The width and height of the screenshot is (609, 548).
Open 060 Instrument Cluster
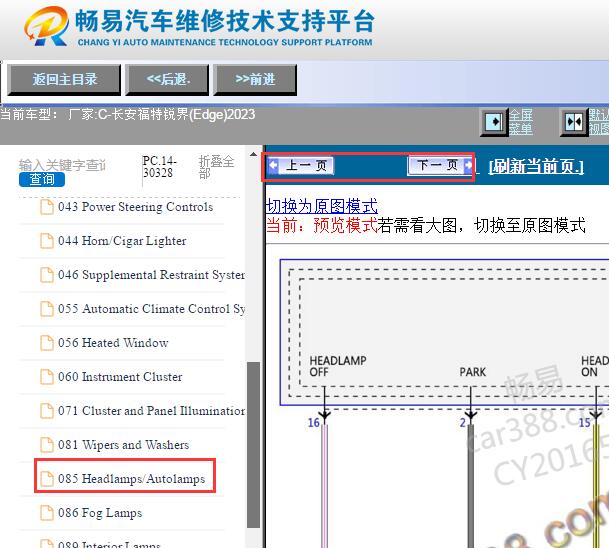pos(120,377)
